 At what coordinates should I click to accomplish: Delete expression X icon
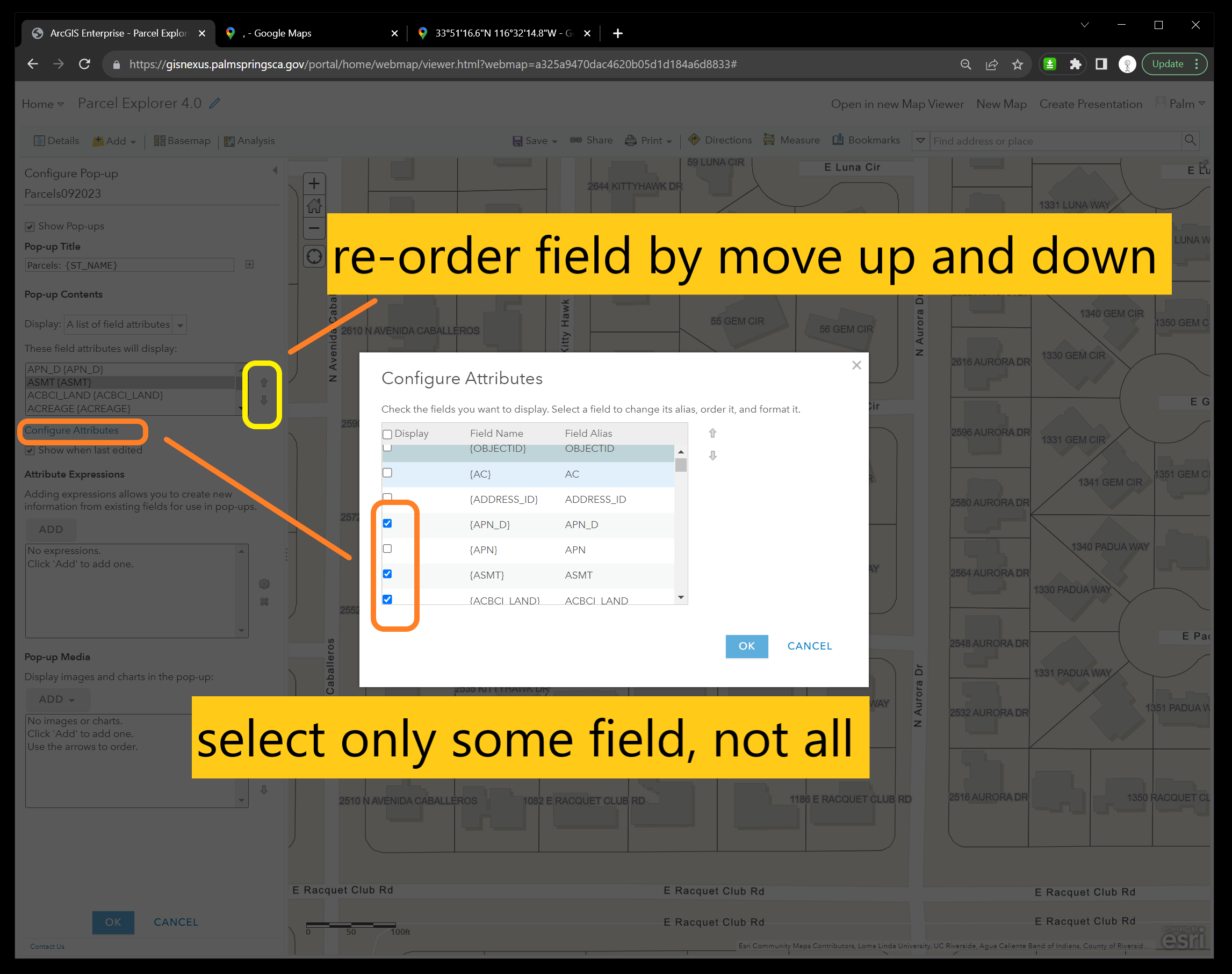pyautogui.click(x=264, y=602)
